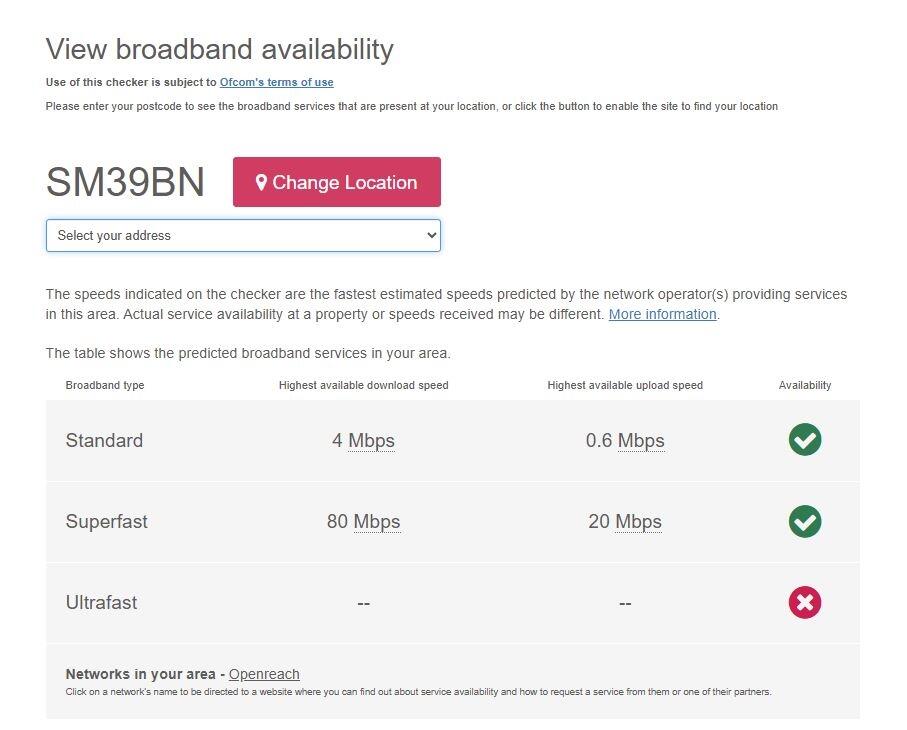This screenshot has width=907, height=730.
Task: Click the Availability column heading
Action: click(x=805, y=385)
